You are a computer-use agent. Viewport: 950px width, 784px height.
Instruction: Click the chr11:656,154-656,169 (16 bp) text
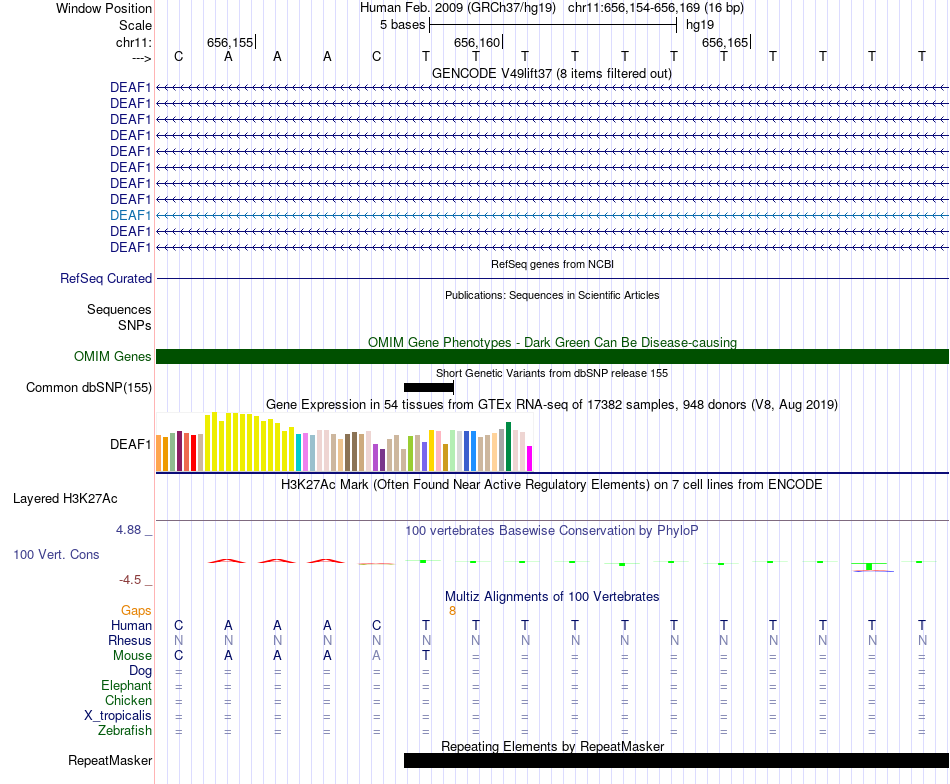pyautogui.click(x=656, y=8)
